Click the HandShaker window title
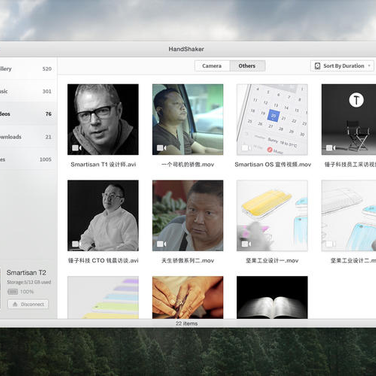The width and height of the screenshot is (376, 376). [x=186, y=49]
